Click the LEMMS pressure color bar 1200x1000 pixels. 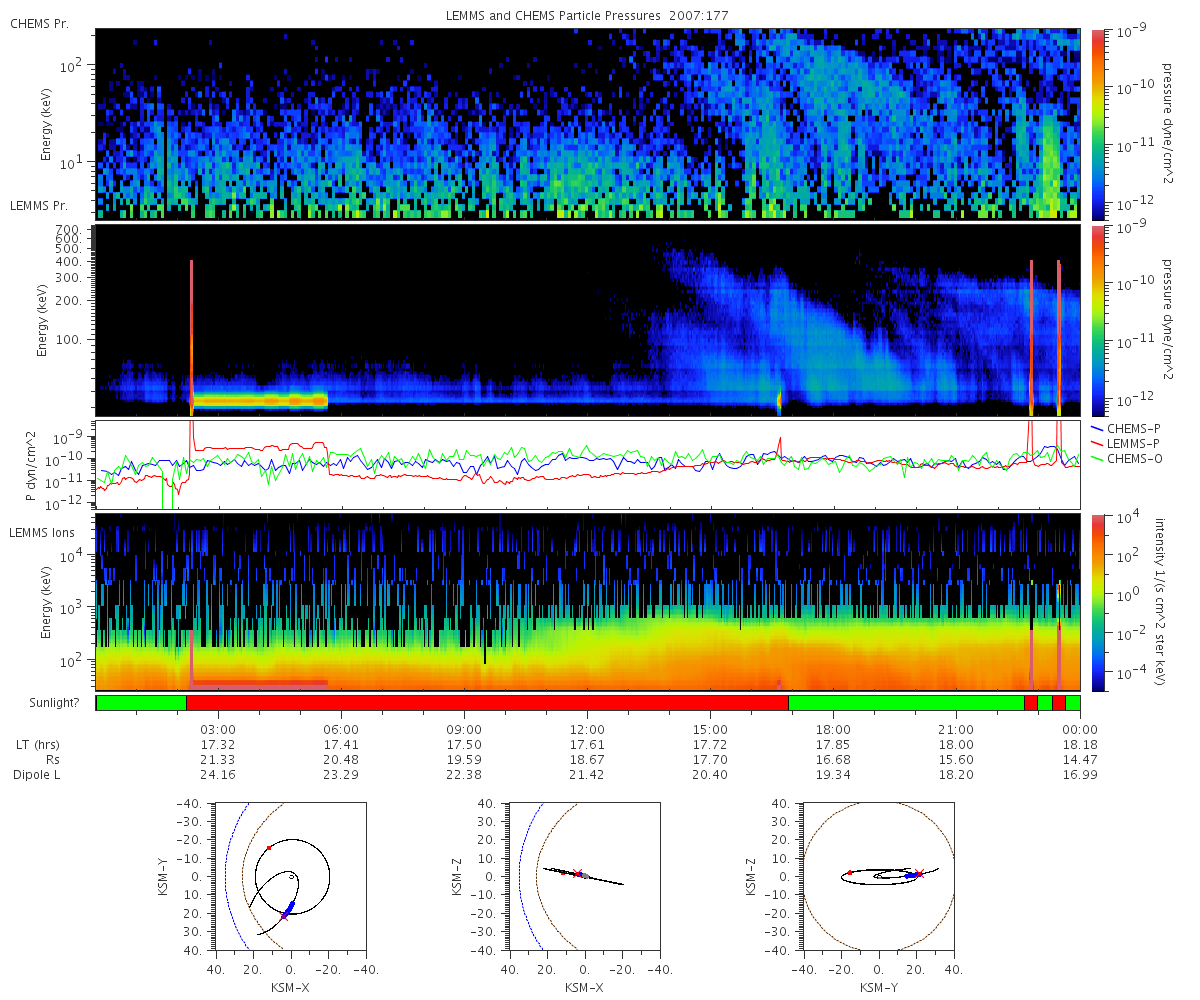(x=1097, y=321)
